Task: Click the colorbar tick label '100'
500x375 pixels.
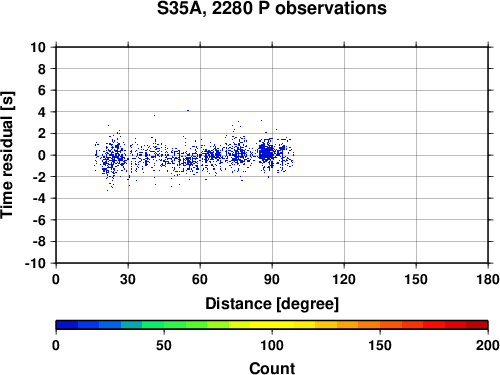Action: [272, 345]
